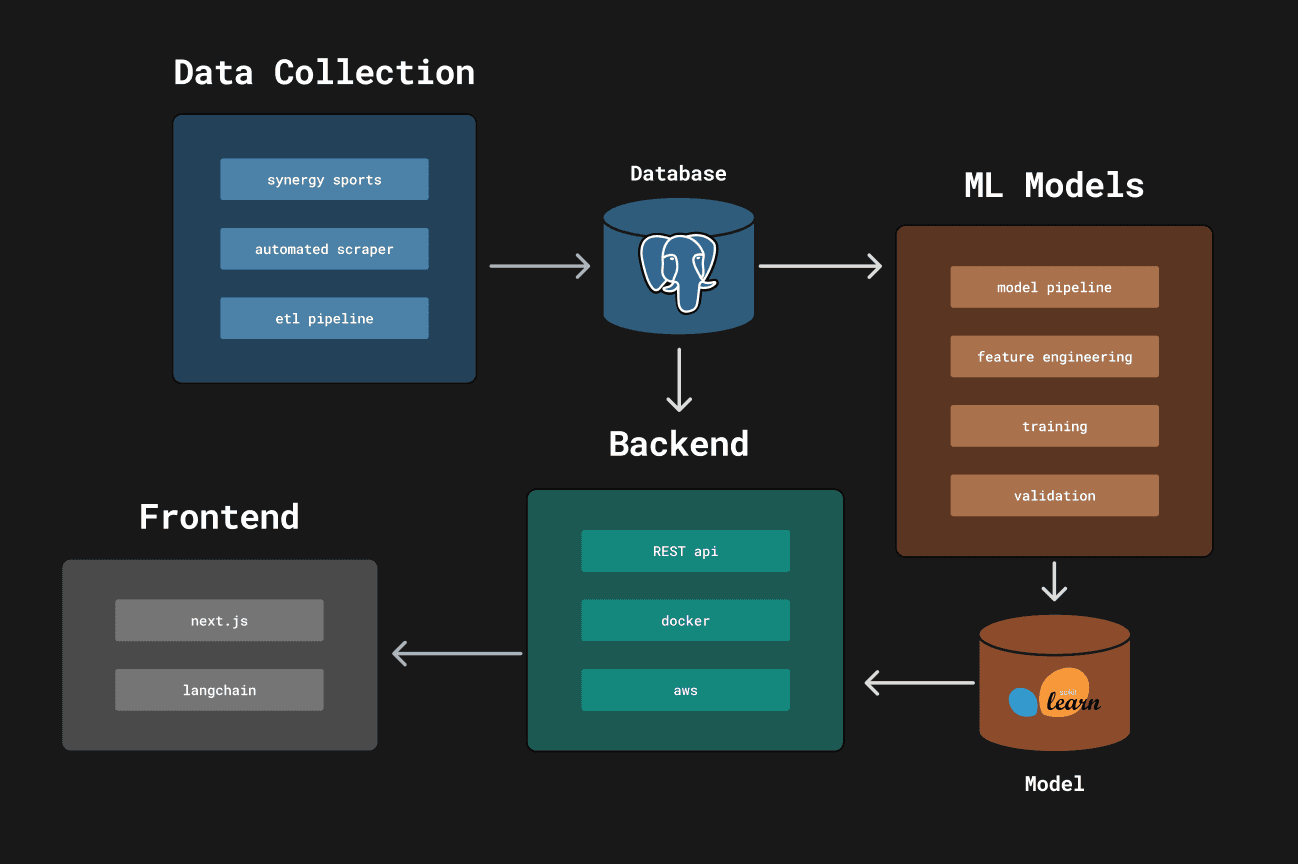This screenshot has height=864, width=1298.
Task: Click the etl pipeline box
Action: coord(324,318)
